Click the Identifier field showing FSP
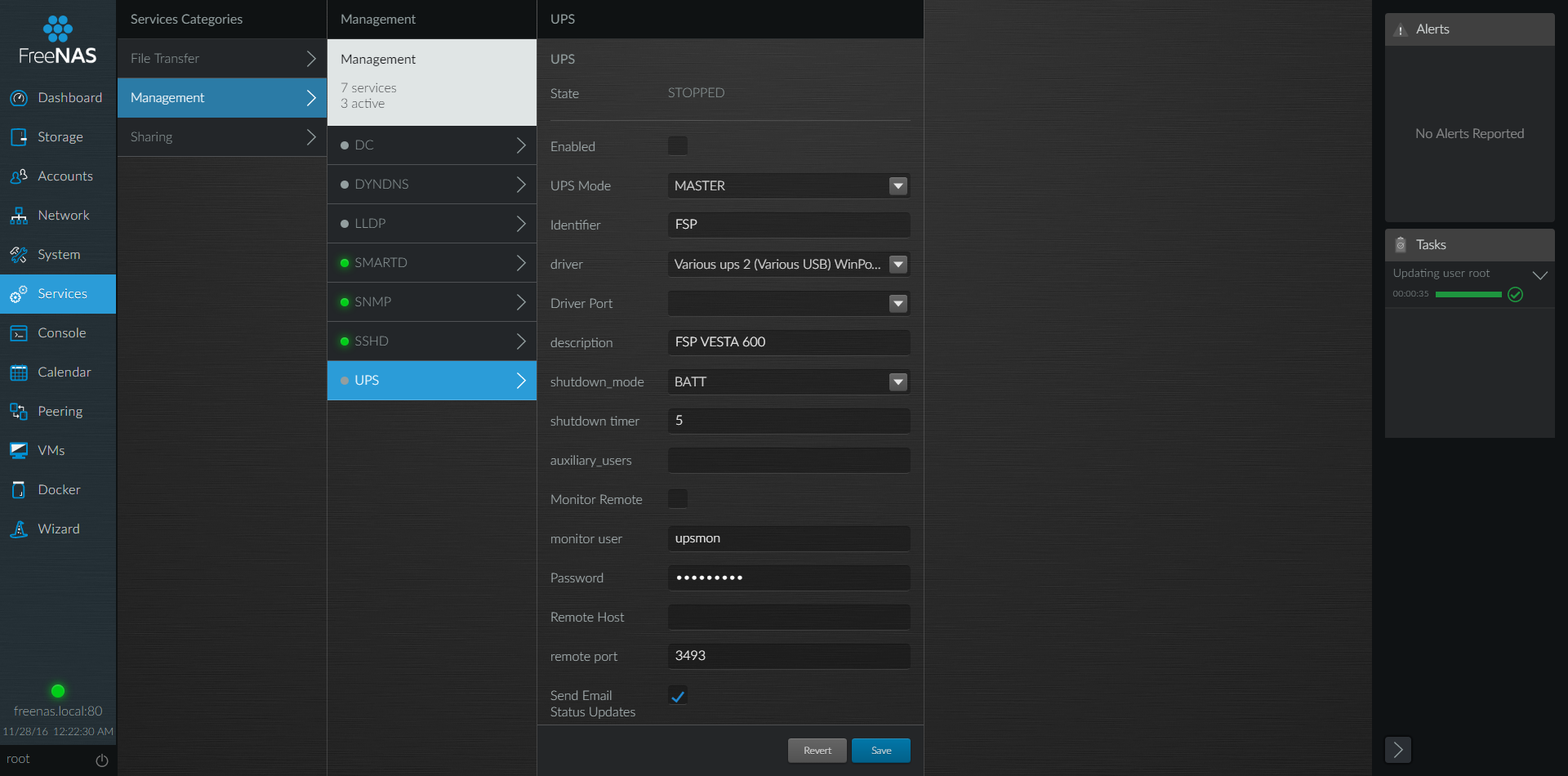This screenshot has width=1568, height=776. coord(788,225)
